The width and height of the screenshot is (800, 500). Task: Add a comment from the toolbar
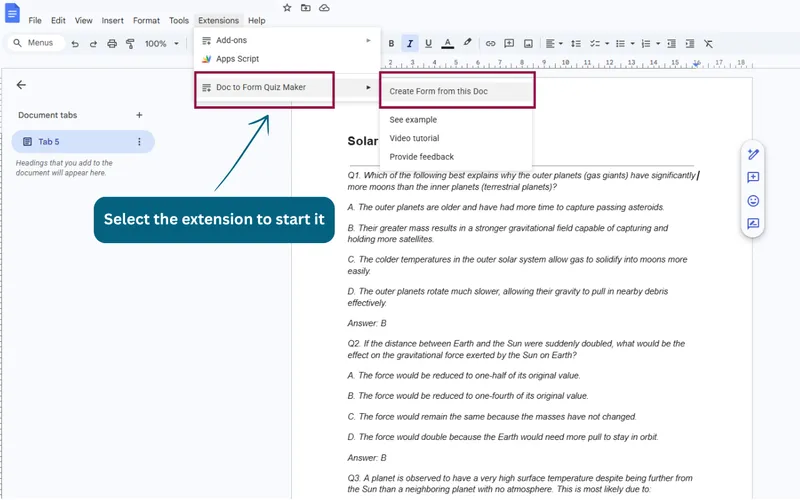click(509, 44)
